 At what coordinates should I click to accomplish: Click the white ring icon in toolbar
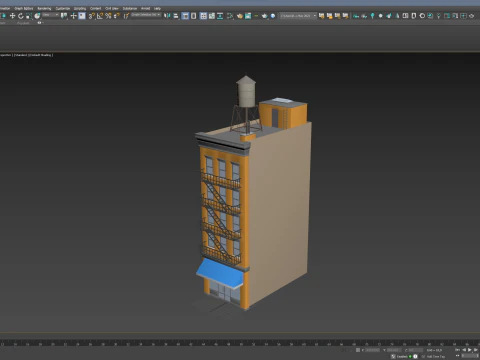pos(422,16)
